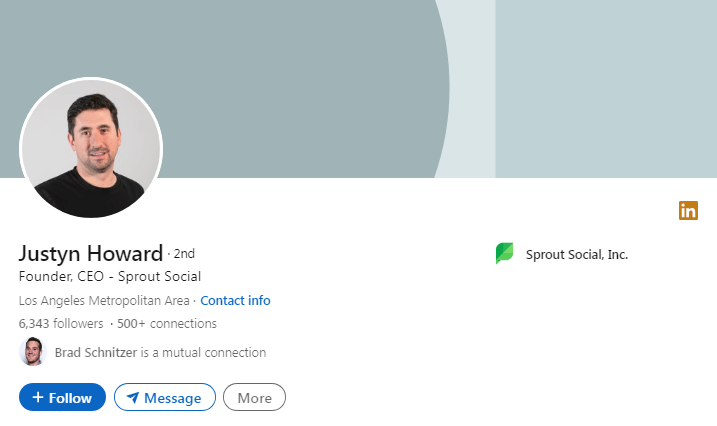Click the Los Angeles Metropolitan Area location

click(x=104, y=300)
